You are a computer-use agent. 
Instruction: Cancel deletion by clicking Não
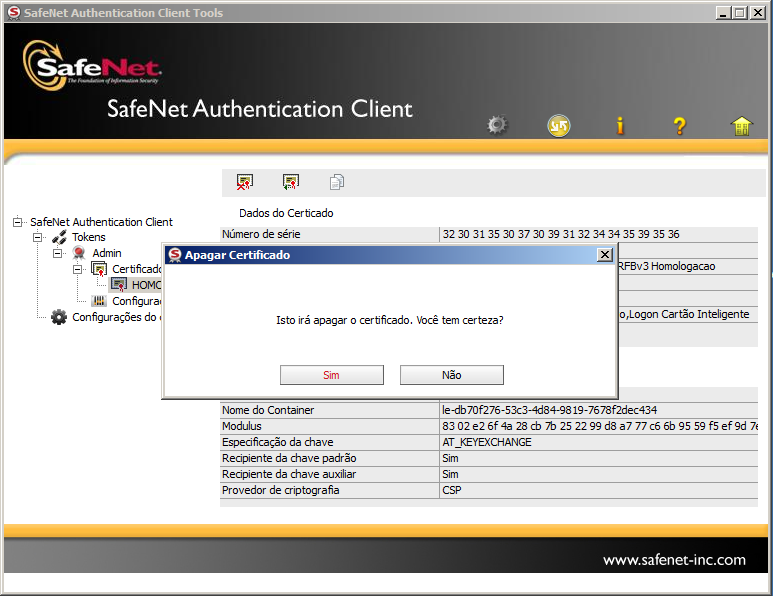coord(452,375)
